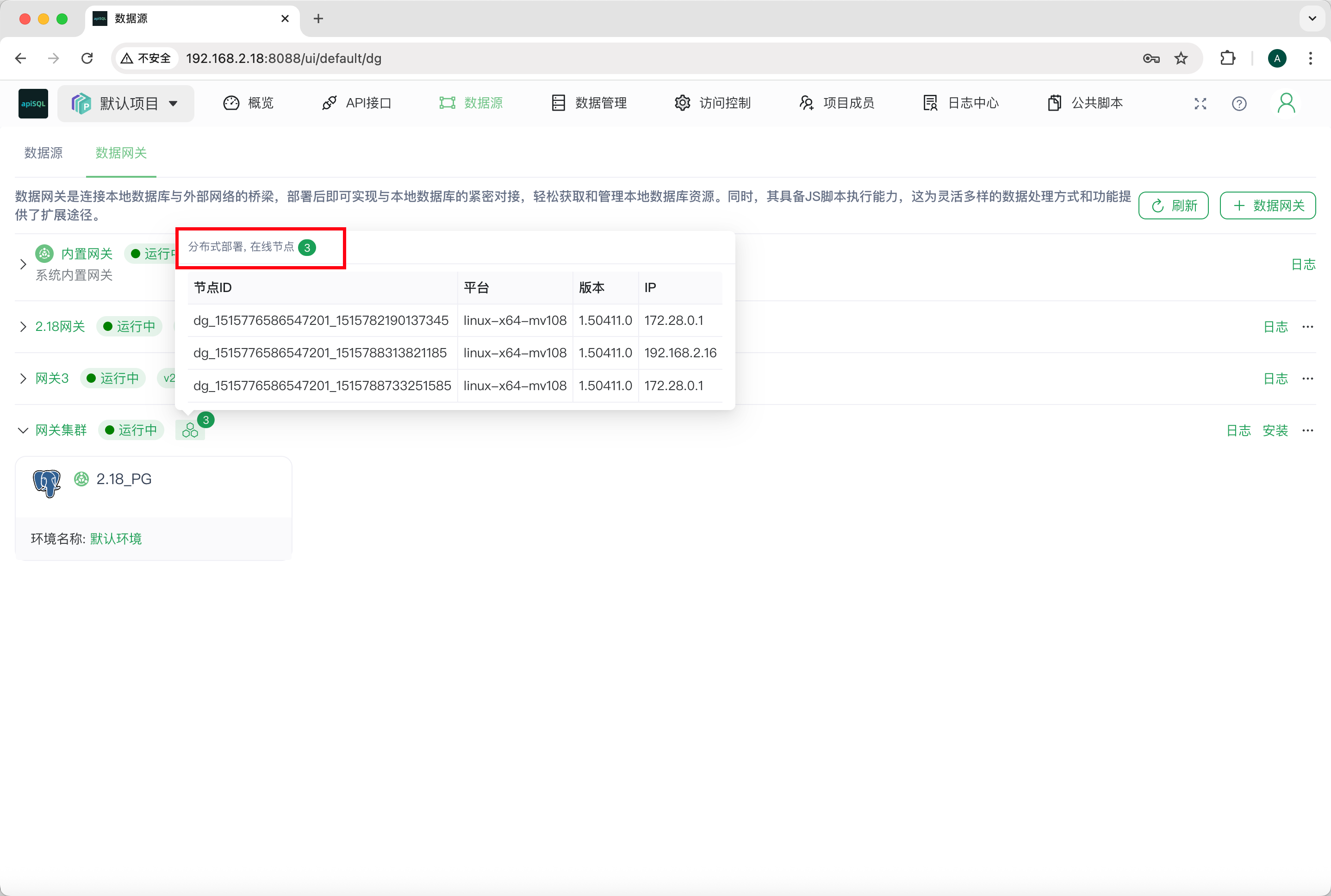Switch to the 数据源 sub-tab

[44, 153]
